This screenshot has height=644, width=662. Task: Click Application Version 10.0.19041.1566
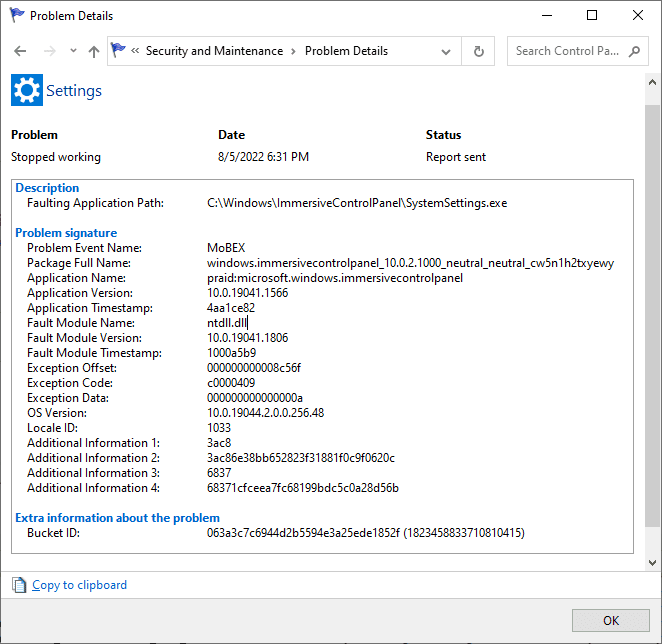[247, 293]
